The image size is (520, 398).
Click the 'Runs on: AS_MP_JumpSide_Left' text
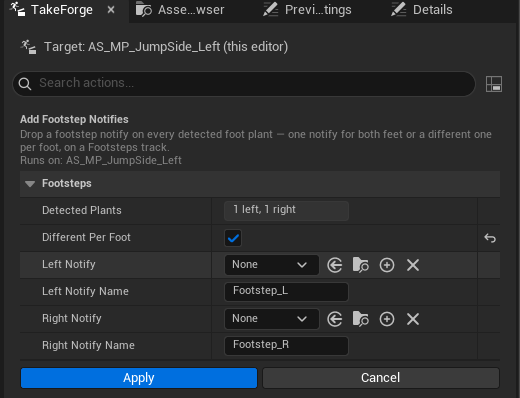click(x=101, y=161)
